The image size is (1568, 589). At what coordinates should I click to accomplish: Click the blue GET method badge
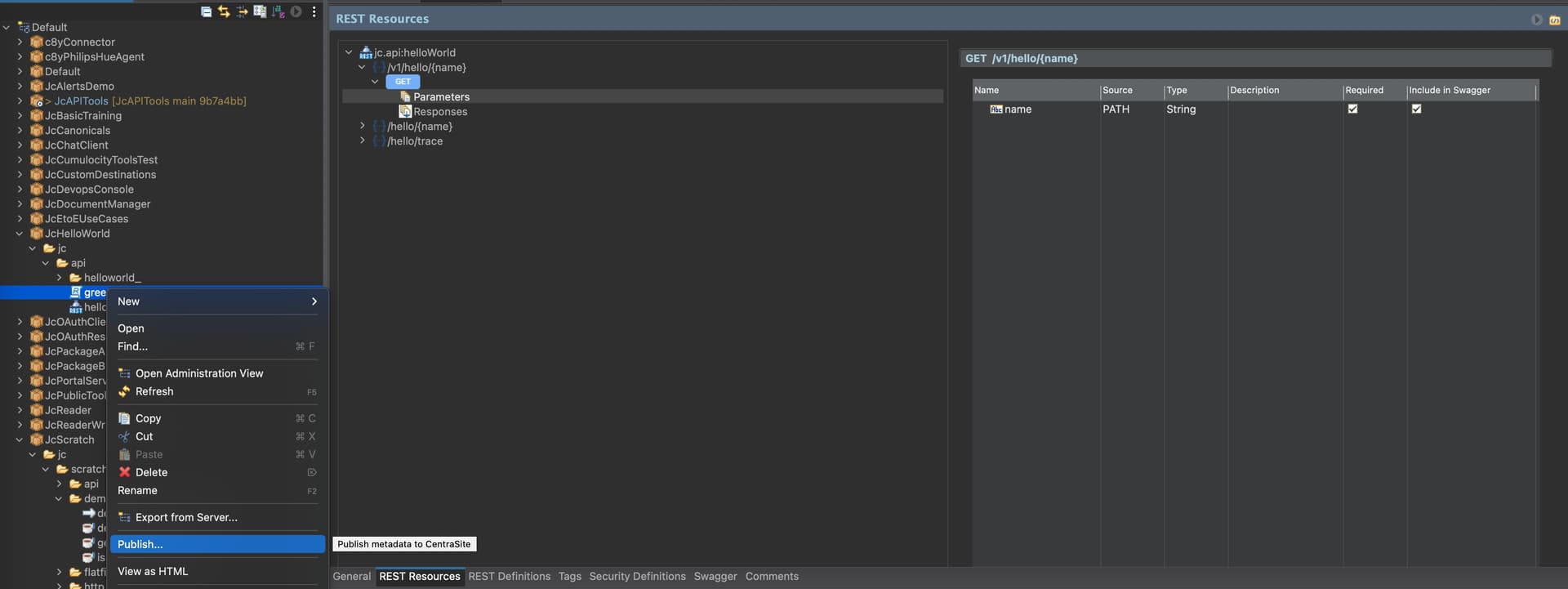click(x=403, y=82)
